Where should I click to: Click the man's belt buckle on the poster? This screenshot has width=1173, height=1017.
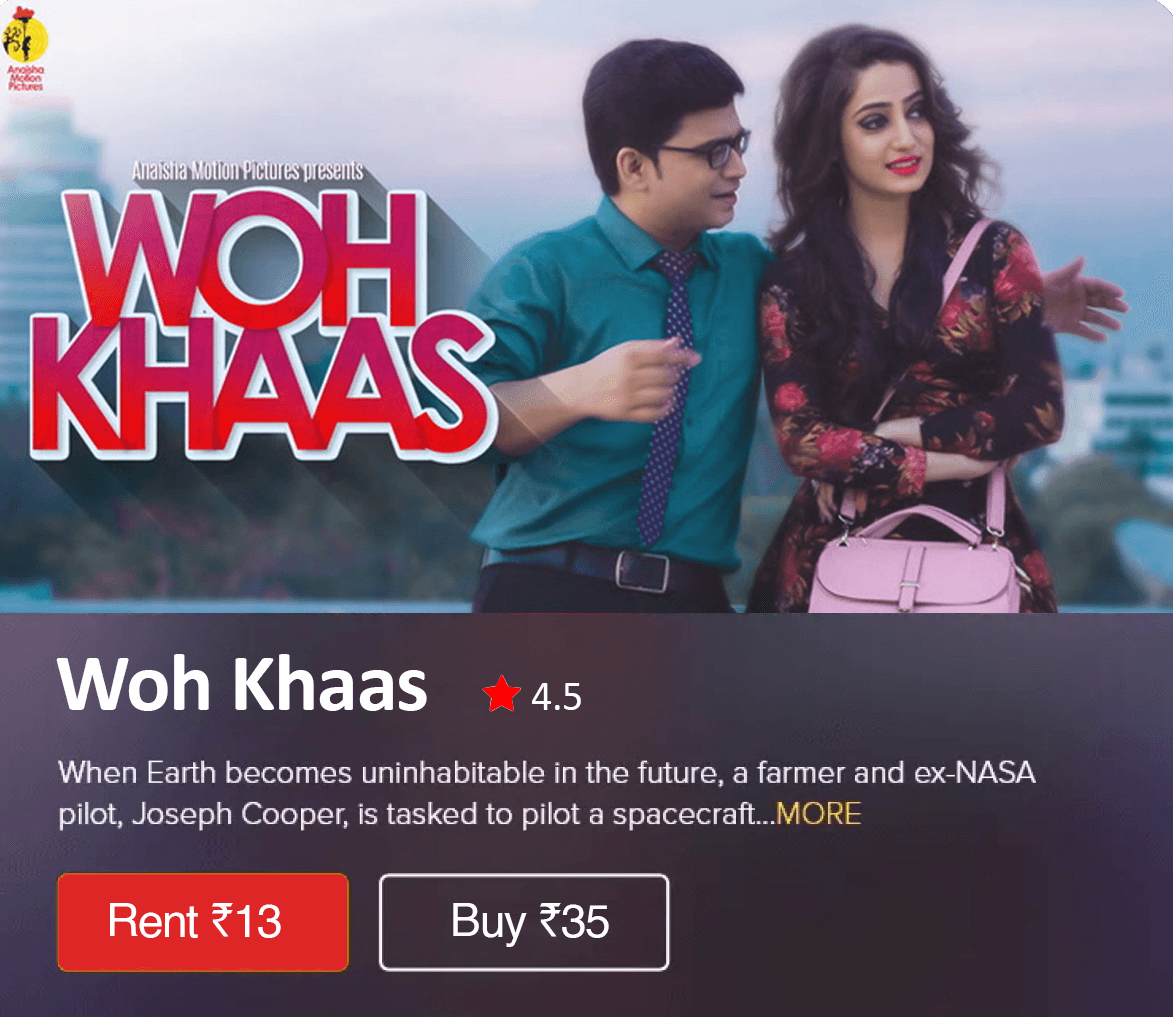coord(642,571)
